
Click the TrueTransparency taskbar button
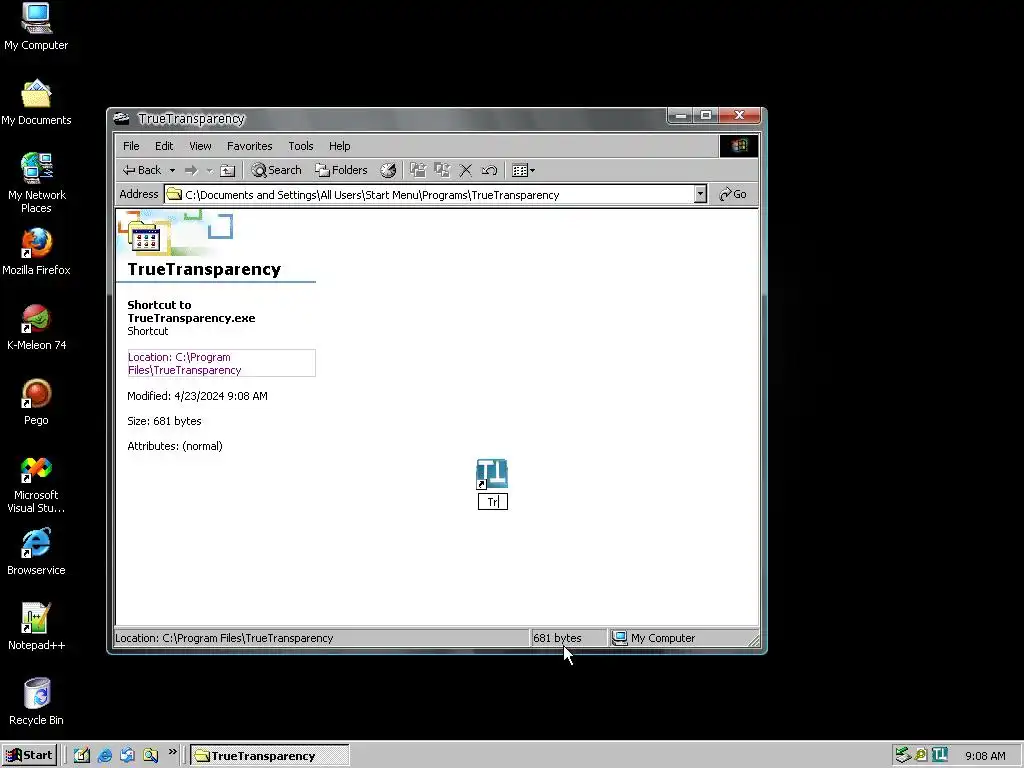pyautogui.click(x=270, y=756)
